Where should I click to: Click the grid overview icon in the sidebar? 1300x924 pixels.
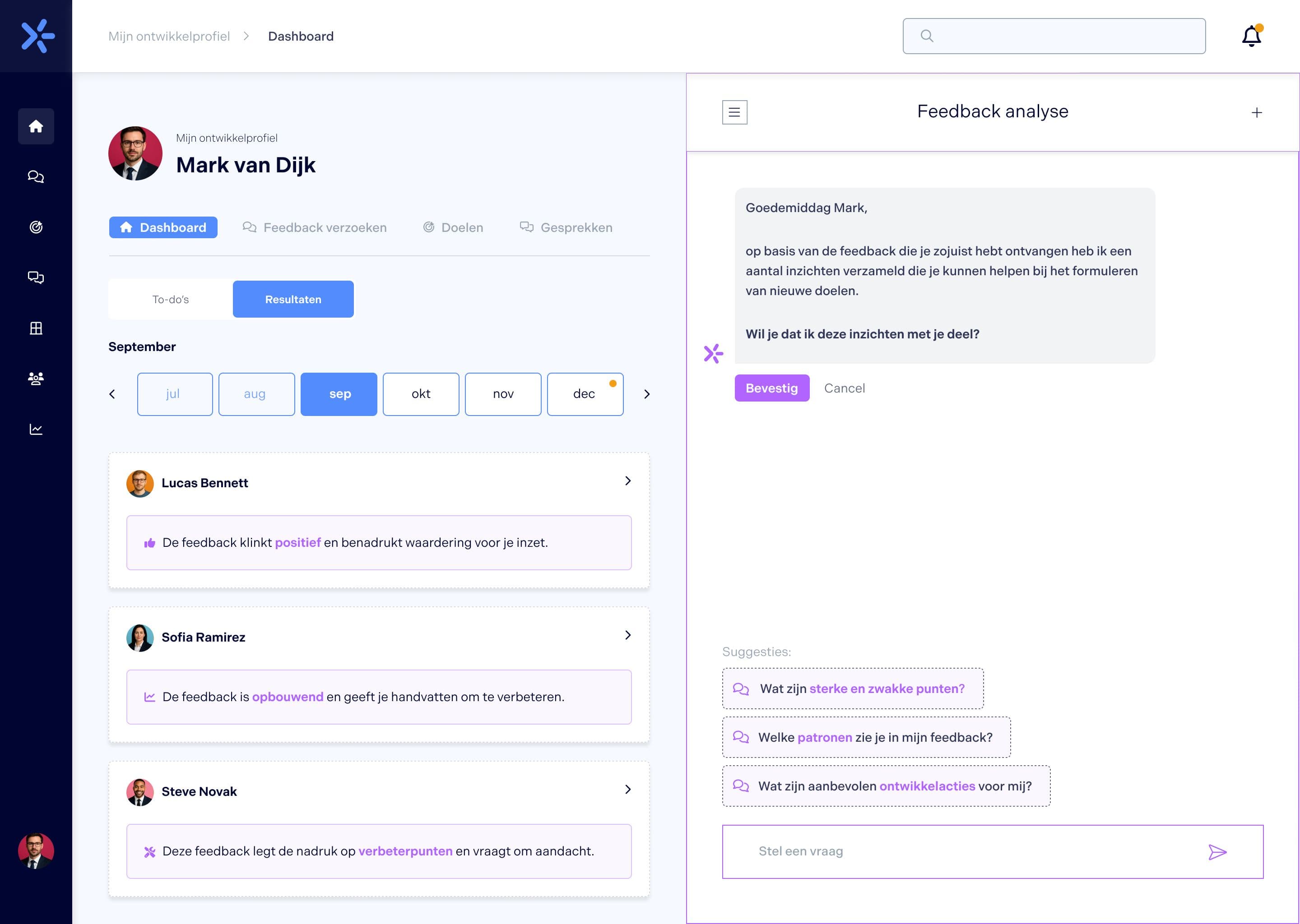(36, 328)
